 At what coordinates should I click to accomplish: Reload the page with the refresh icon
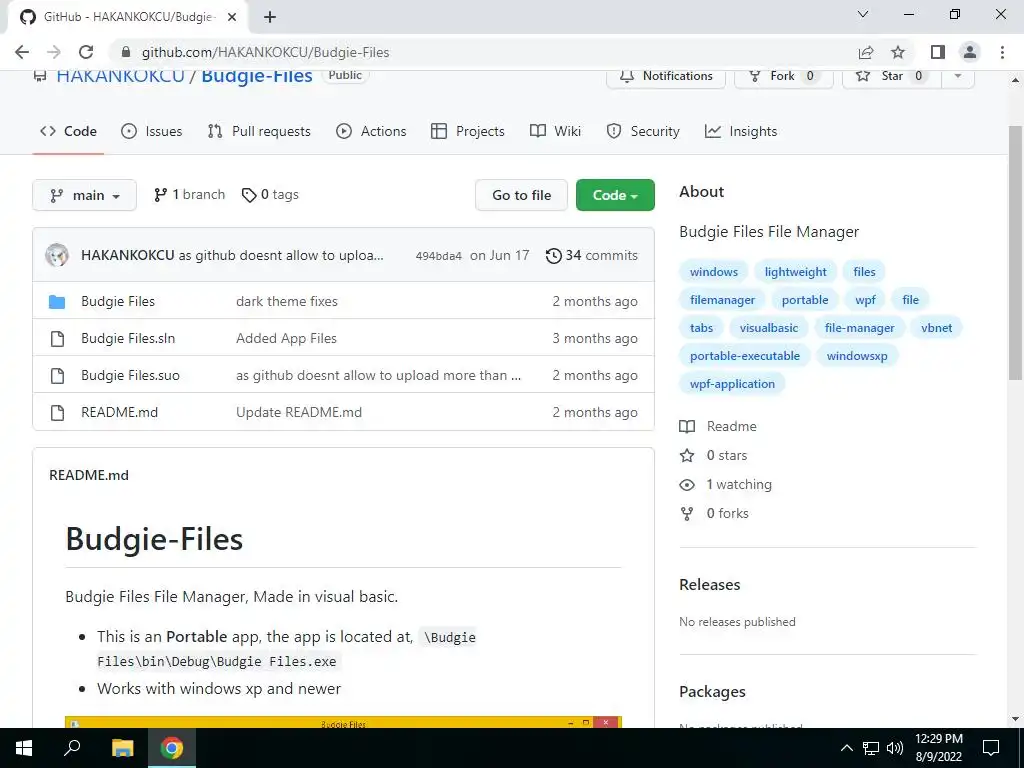coord(86,52)
